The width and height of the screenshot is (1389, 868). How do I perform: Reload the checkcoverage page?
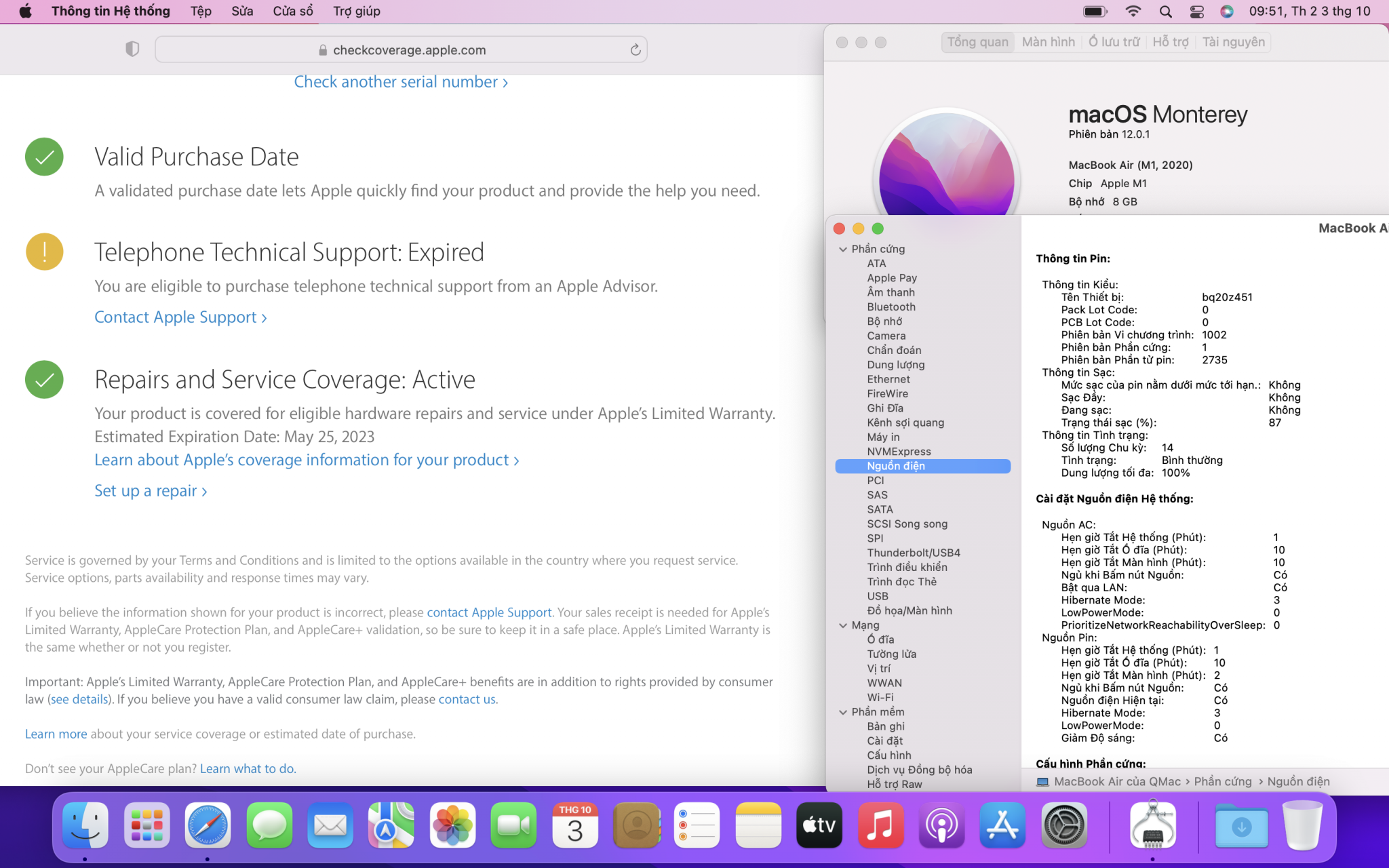[x=635, y=50]
